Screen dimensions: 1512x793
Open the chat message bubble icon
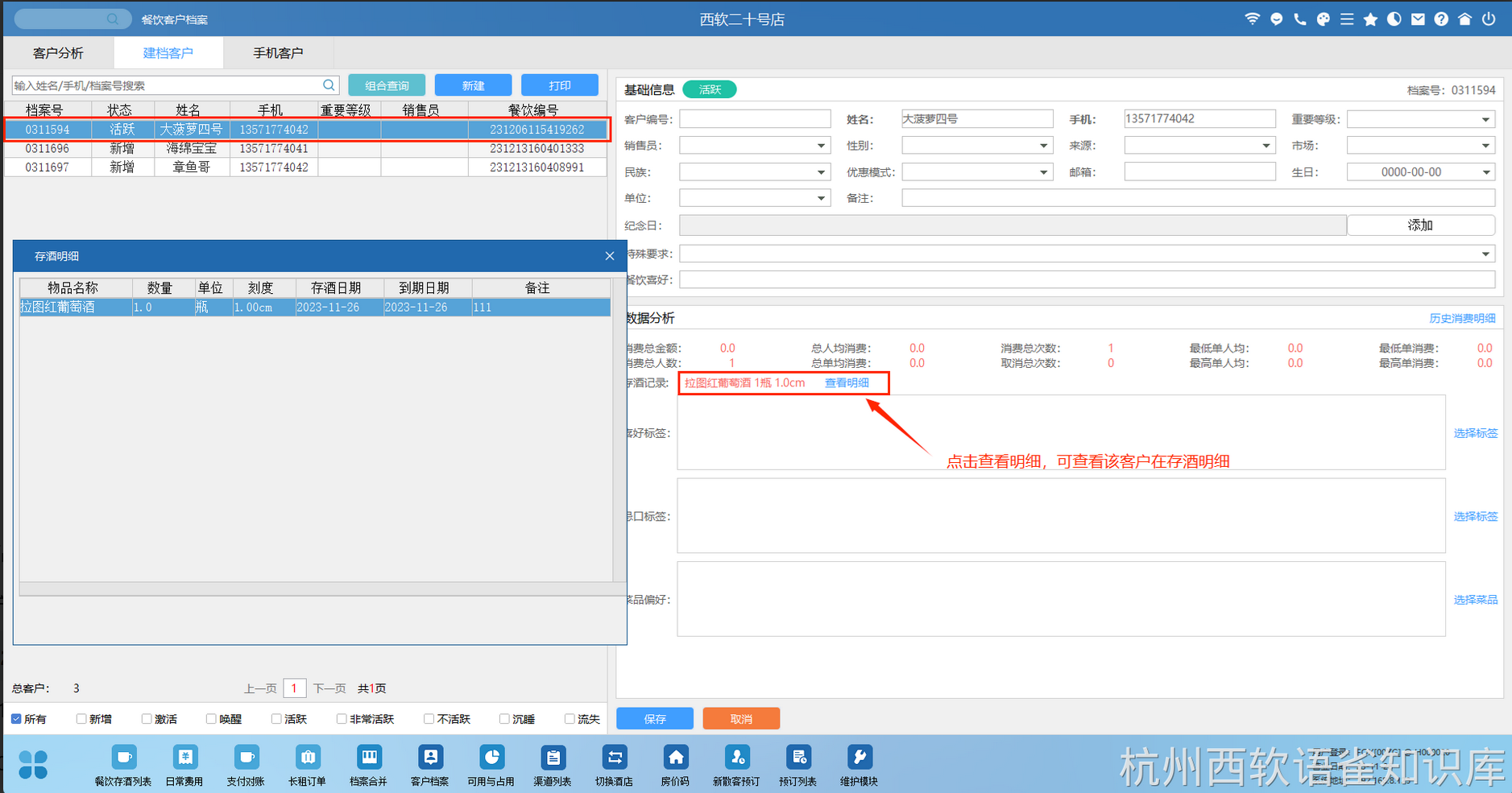(x=1276, y=19)
